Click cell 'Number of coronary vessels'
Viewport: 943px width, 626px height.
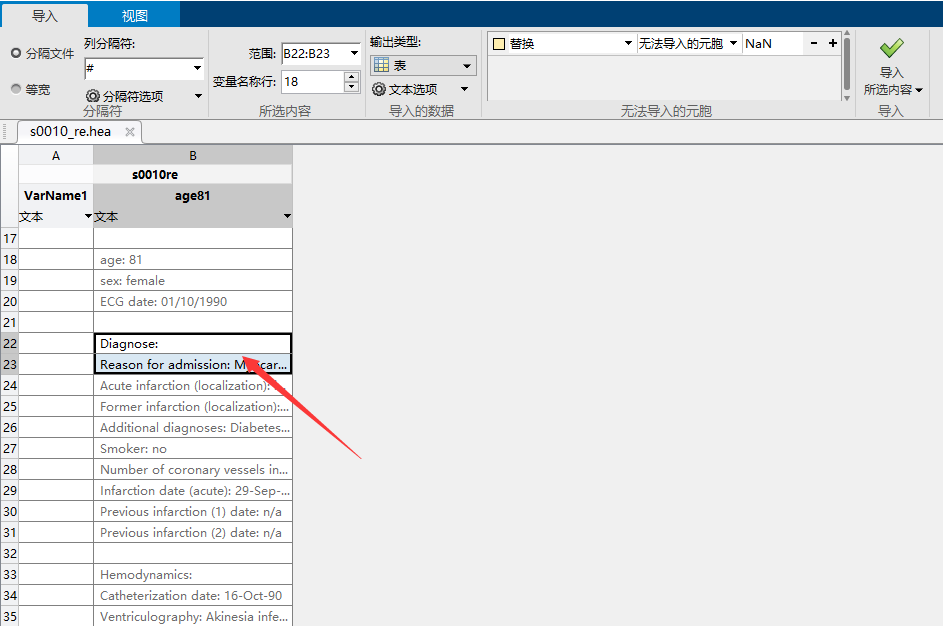coord(192,470)
